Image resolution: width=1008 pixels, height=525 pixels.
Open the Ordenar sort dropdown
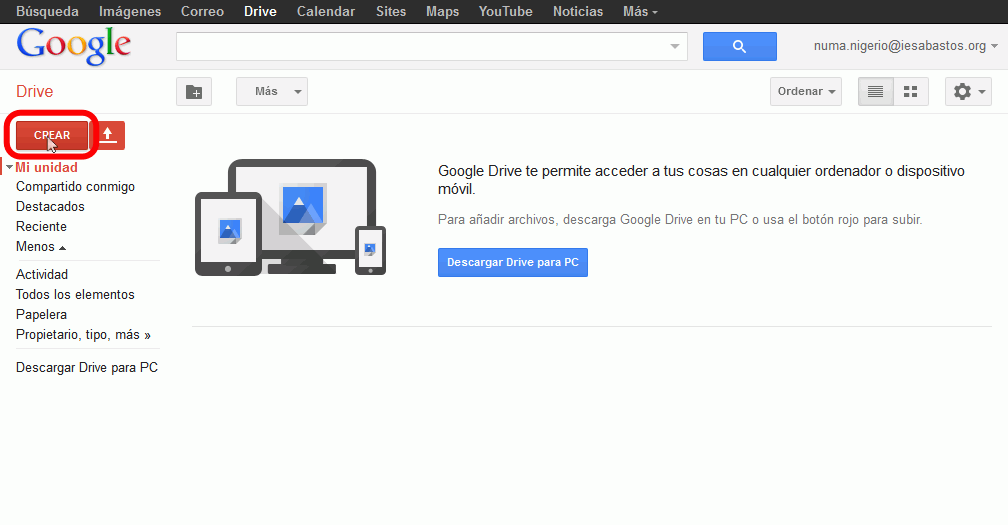click(806, 92)
